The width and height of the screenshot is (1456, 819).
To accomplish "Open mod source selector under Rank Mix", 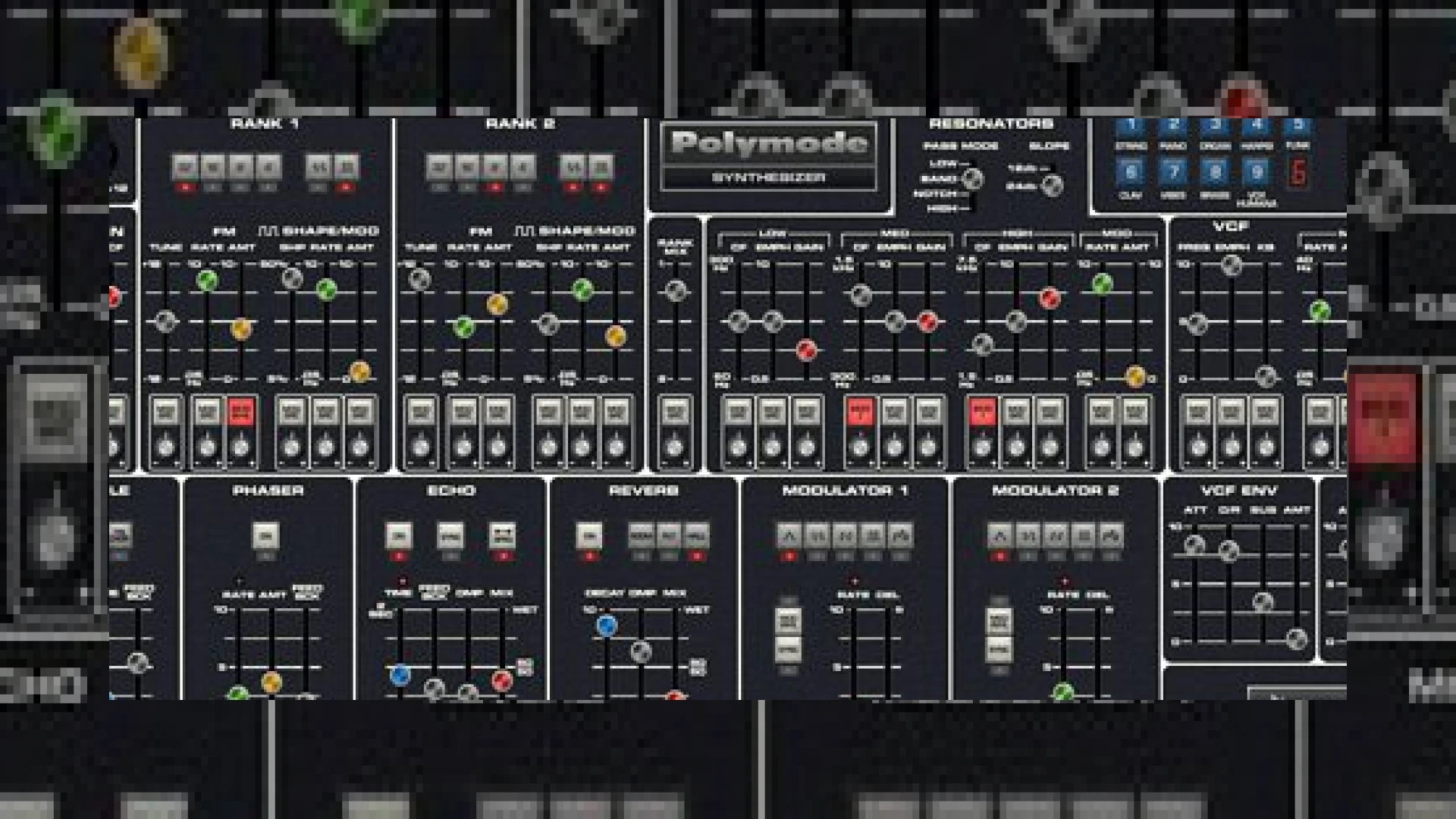I will tap(674, 413).
